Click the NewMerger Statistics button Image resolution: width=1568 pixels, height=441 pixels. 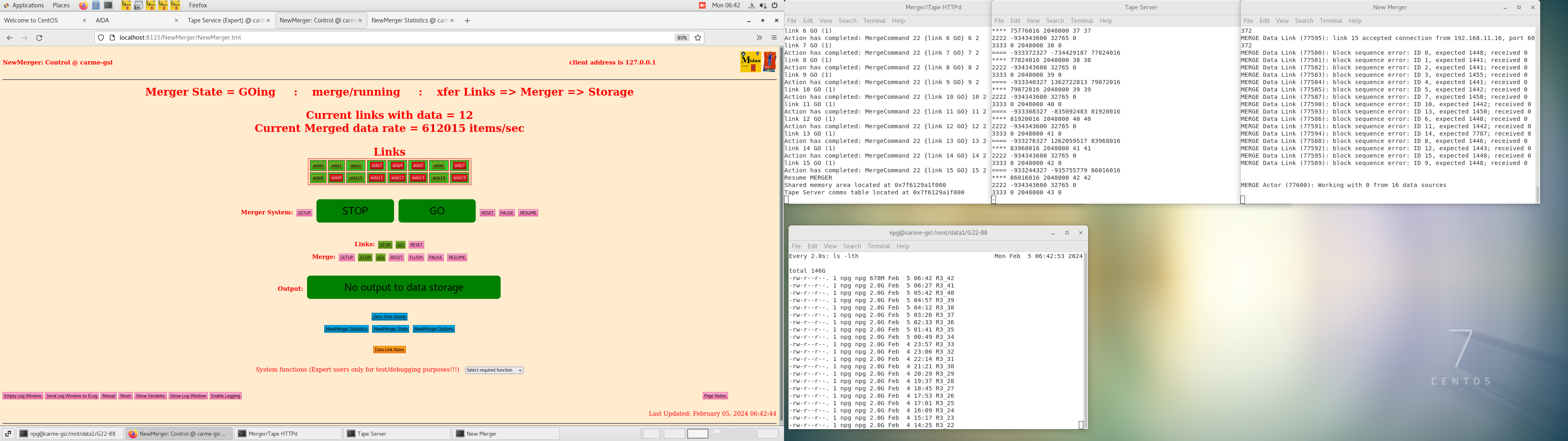click(346, 329)
